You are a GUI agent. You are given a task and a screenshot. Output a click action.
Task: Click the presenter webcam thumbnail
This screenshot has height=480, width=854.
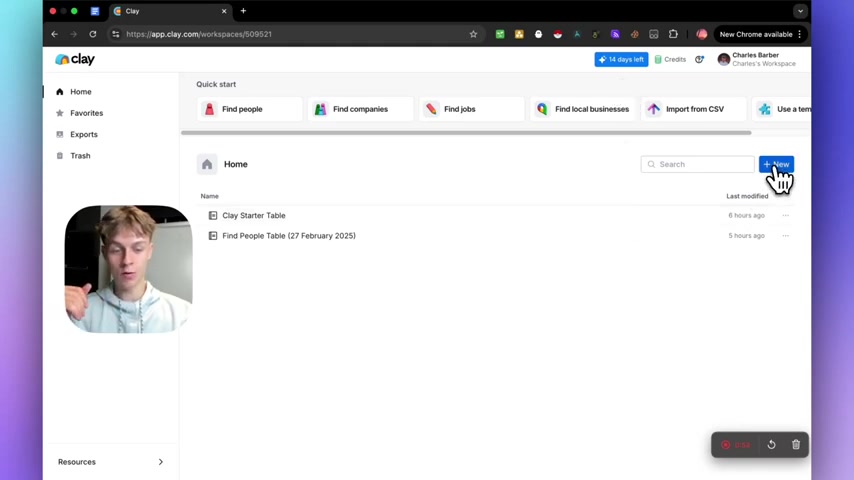129,269
